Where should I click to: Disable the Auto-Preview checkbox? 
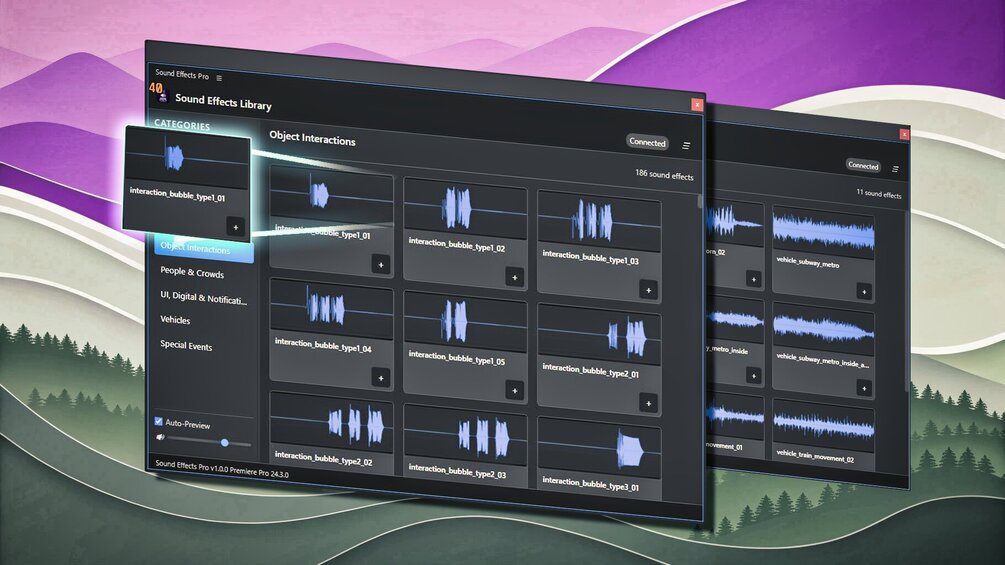coord(158,421)
